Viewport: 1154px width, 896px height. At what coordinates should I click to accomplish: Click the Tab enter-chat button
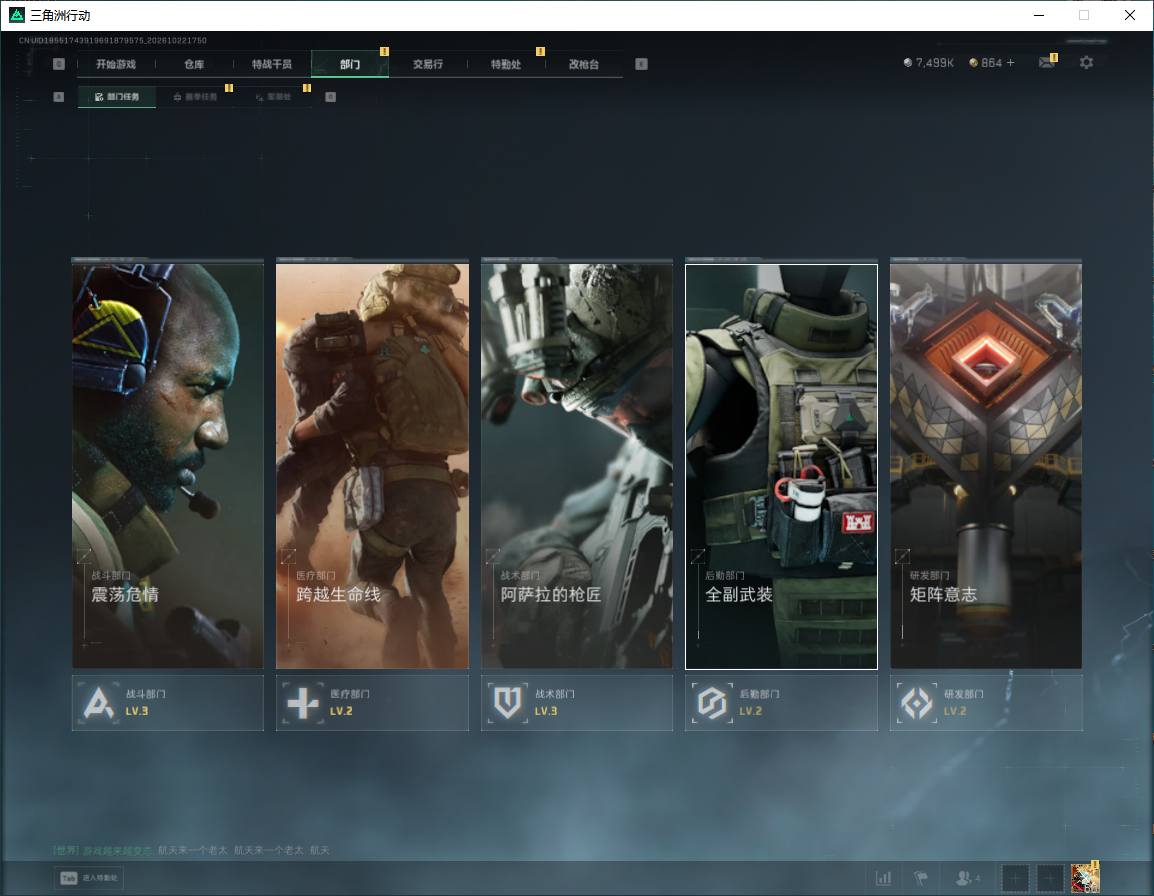coord(89,878)
